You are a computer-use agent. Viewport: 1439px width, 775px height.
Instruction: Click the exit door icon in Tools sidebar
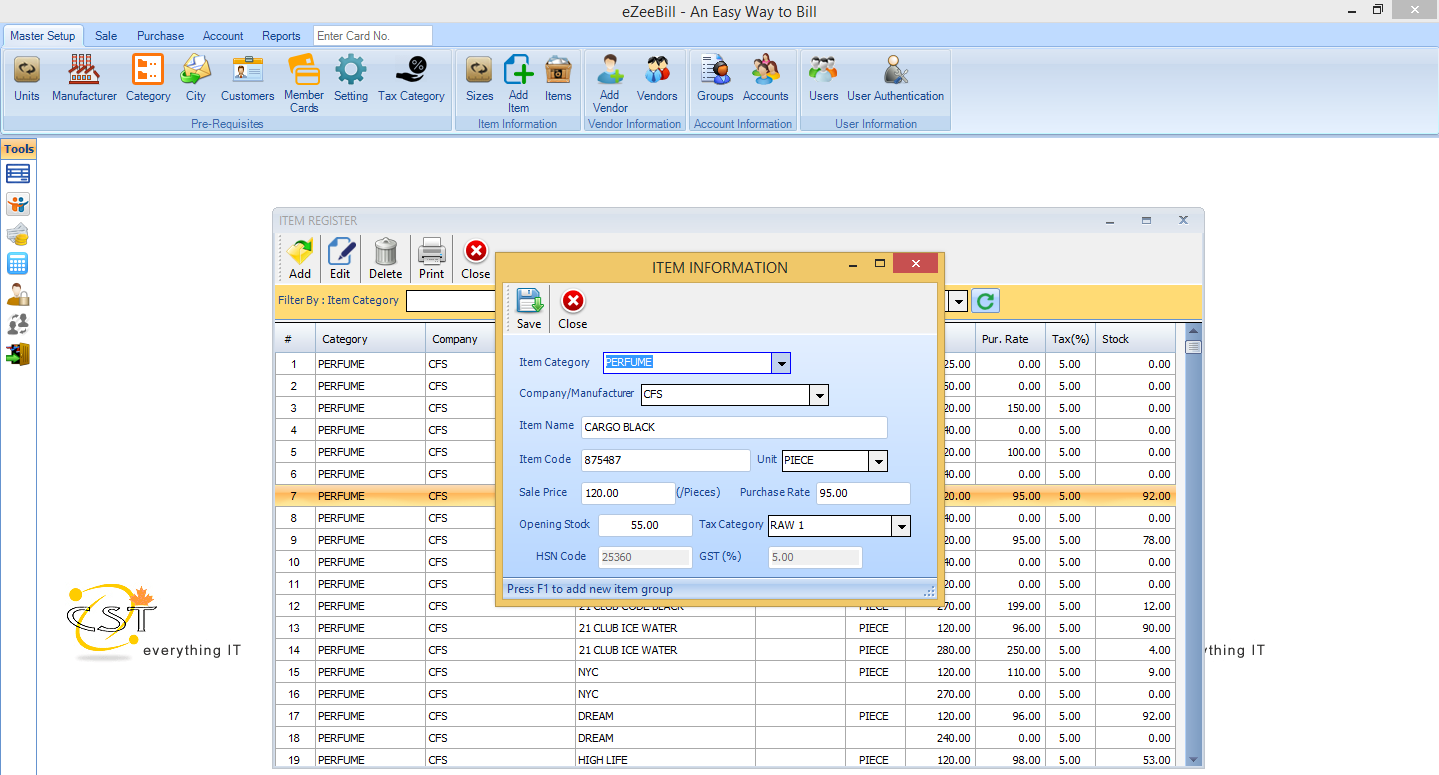point(17,354)
